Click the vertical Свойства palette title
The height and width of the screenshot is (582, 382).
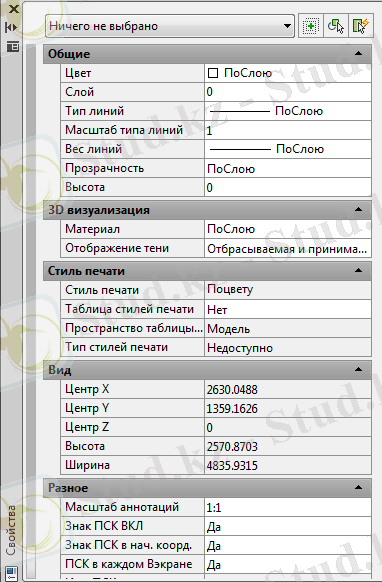(12, 530)
